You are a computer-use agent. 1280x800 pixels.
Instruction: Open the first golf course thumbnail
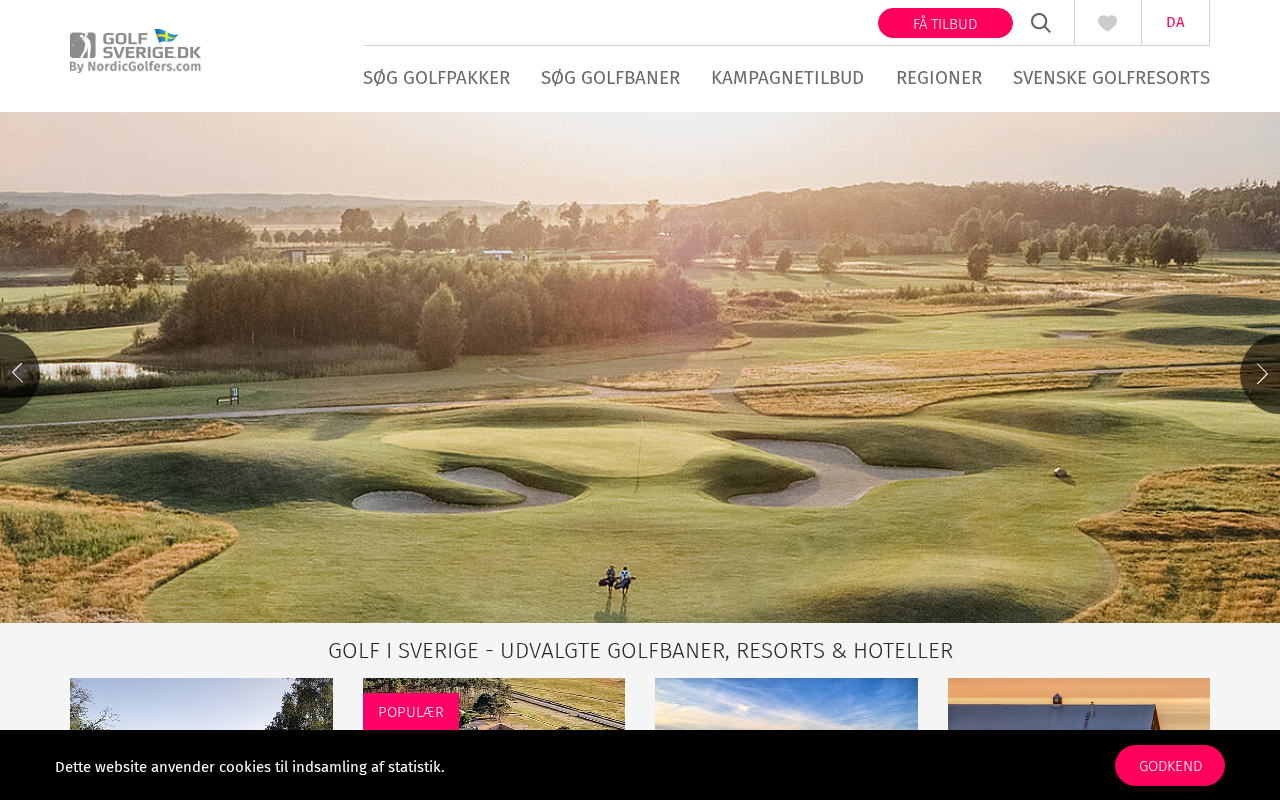point(201,704)
